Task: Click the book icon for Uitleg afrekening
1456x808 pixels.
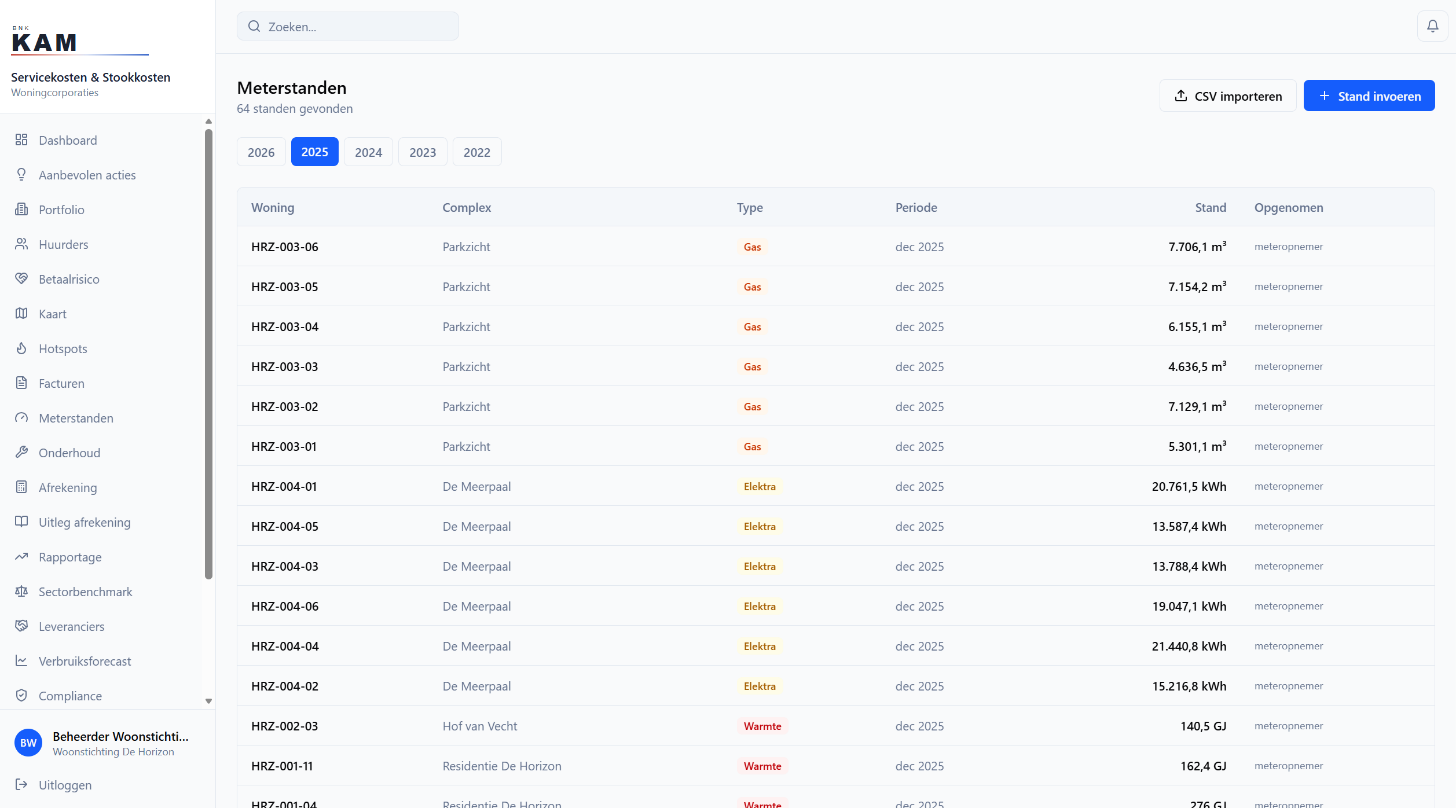Action: [21, 522]
